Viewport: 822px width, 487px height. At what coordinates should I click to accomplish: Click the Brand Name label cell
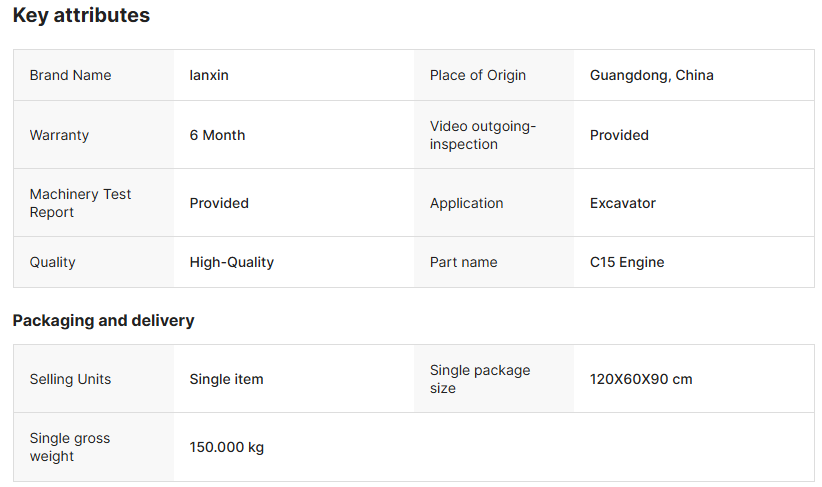70,75
